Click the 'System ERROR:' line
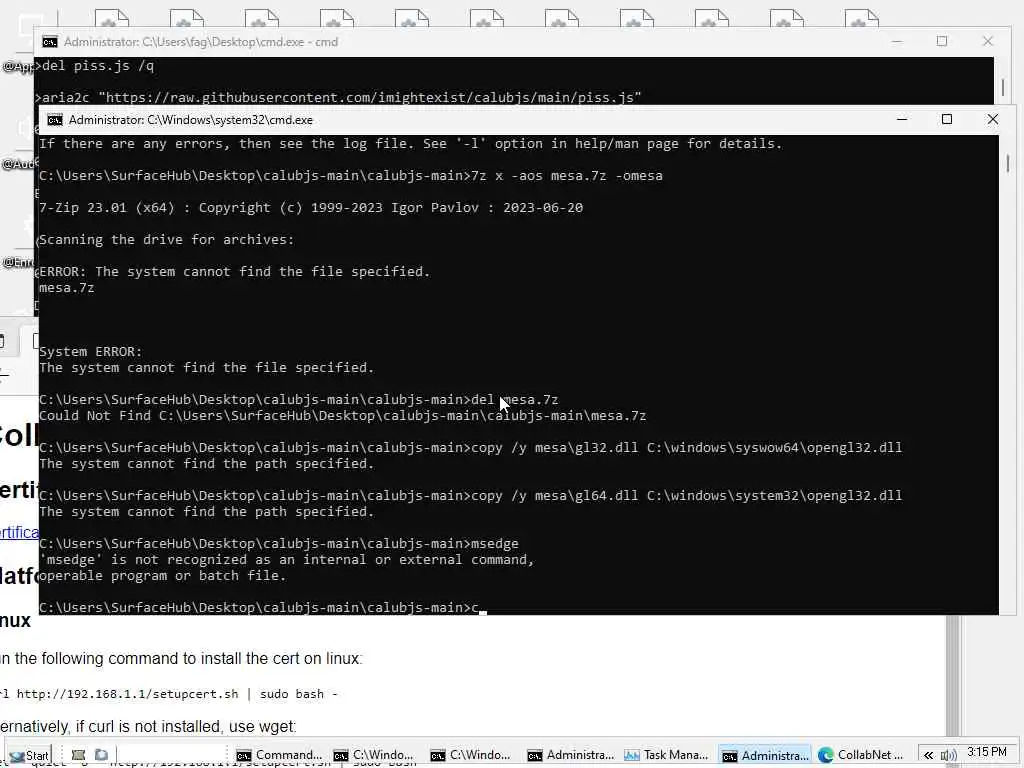Viewport: 1024px width, 768px height. 91,351
